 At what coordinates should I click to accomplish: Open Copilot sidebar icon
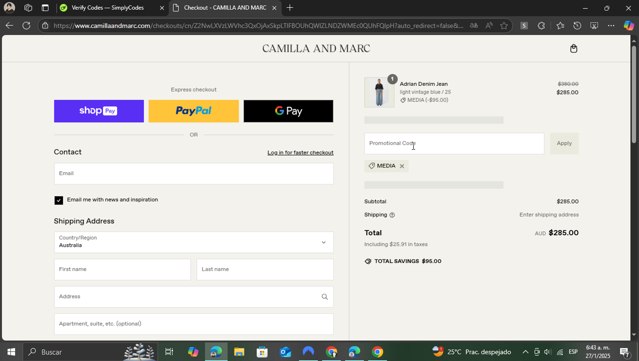coord(629,26)
